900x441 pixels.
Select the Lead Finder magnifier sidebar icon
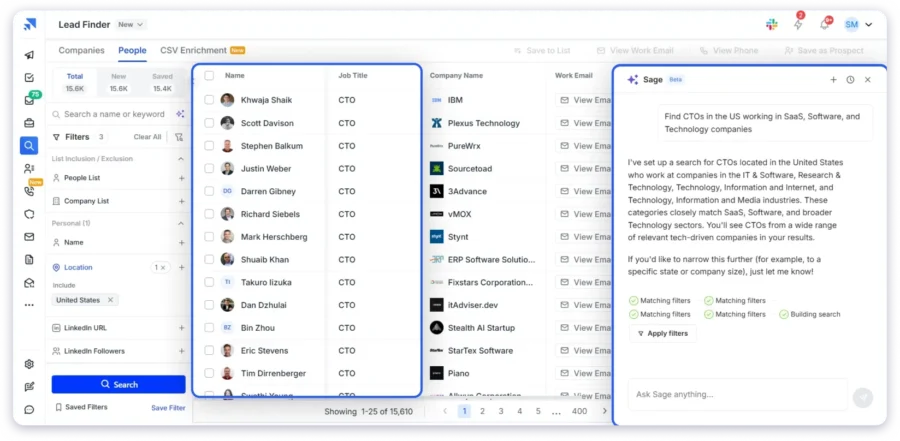tap(29, 146)
